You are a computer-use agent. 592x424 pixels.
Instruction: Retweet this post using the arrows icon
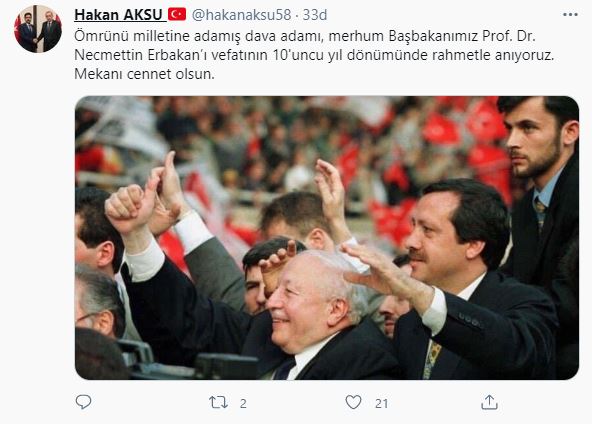[219, 402]
